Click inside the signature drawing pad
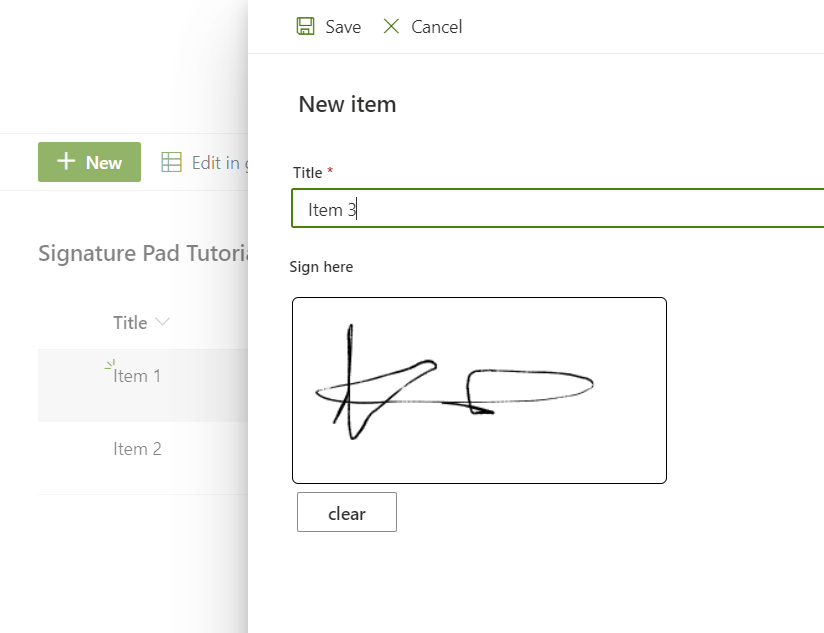This screenshot has width=824, height=633. coord(479,390)
